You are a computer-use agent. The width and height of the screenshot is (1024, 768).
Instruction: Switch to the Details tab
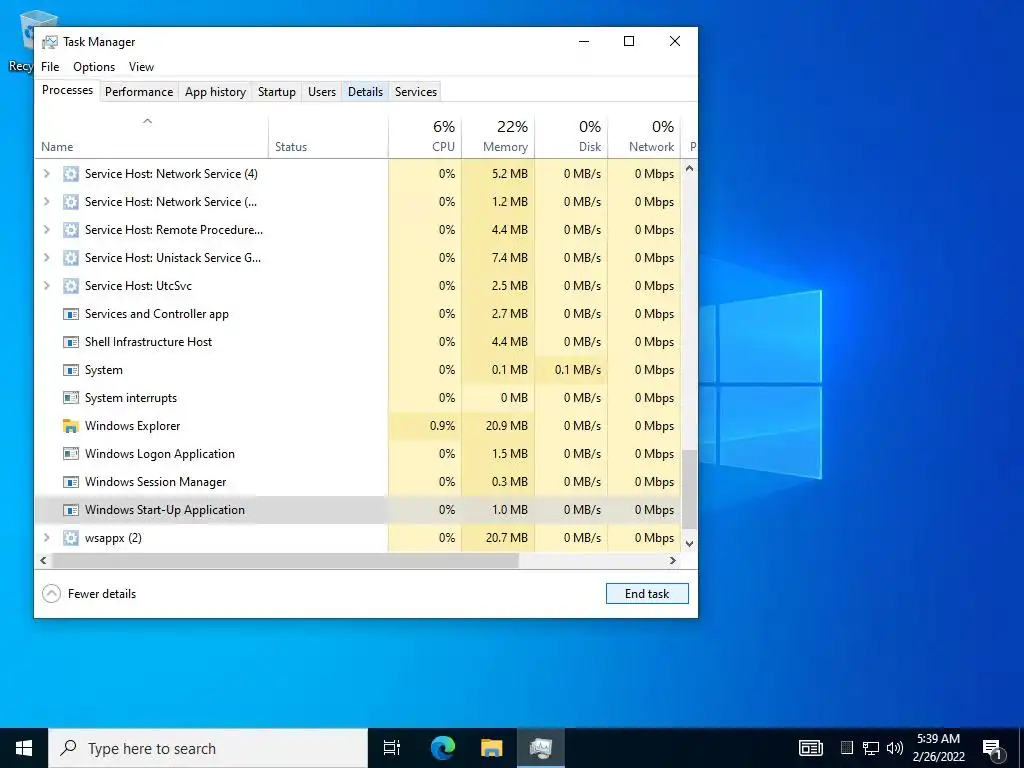(365, 92)
